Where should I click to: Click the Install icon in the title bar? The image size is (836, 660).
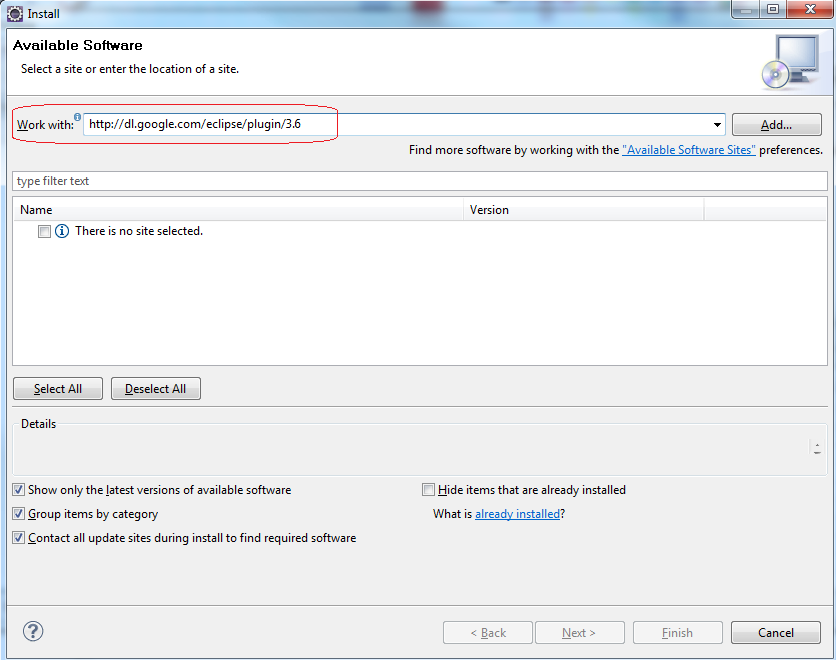click(15, 12)
